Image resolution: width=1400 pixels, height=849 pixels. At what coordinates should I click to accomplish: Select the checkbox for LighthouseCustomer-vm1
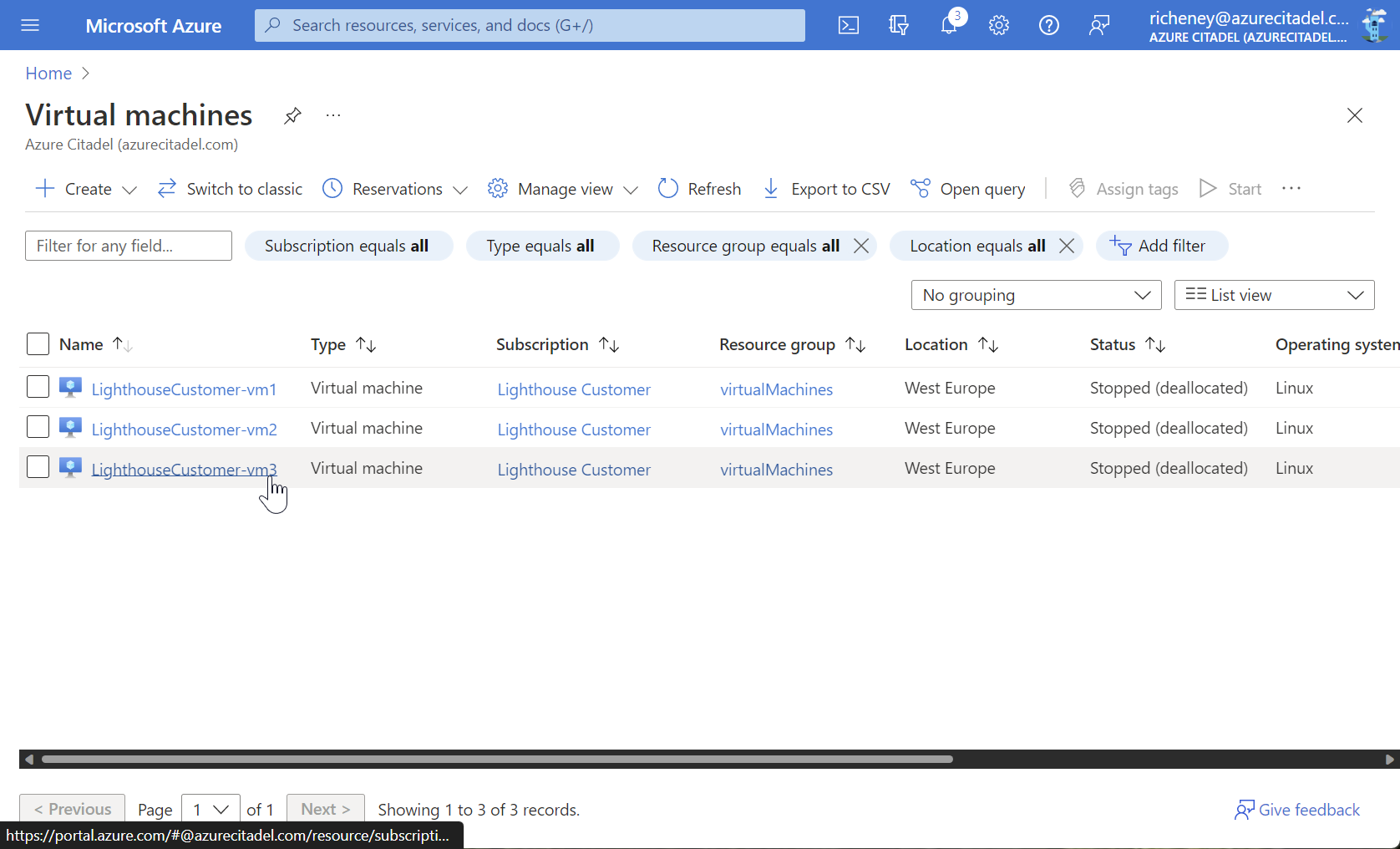tap(38, 387)
